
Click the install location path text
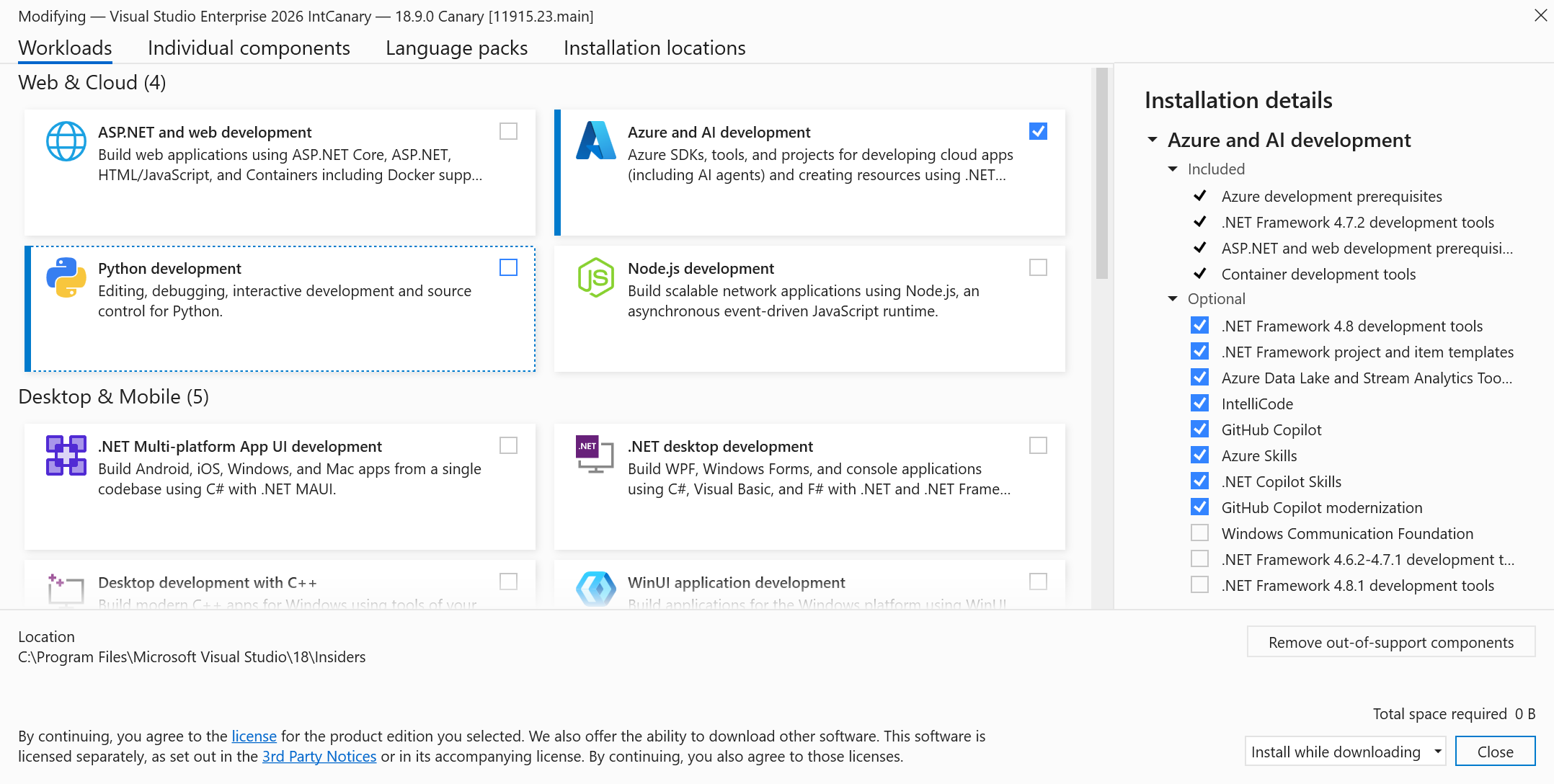[192, 656]
